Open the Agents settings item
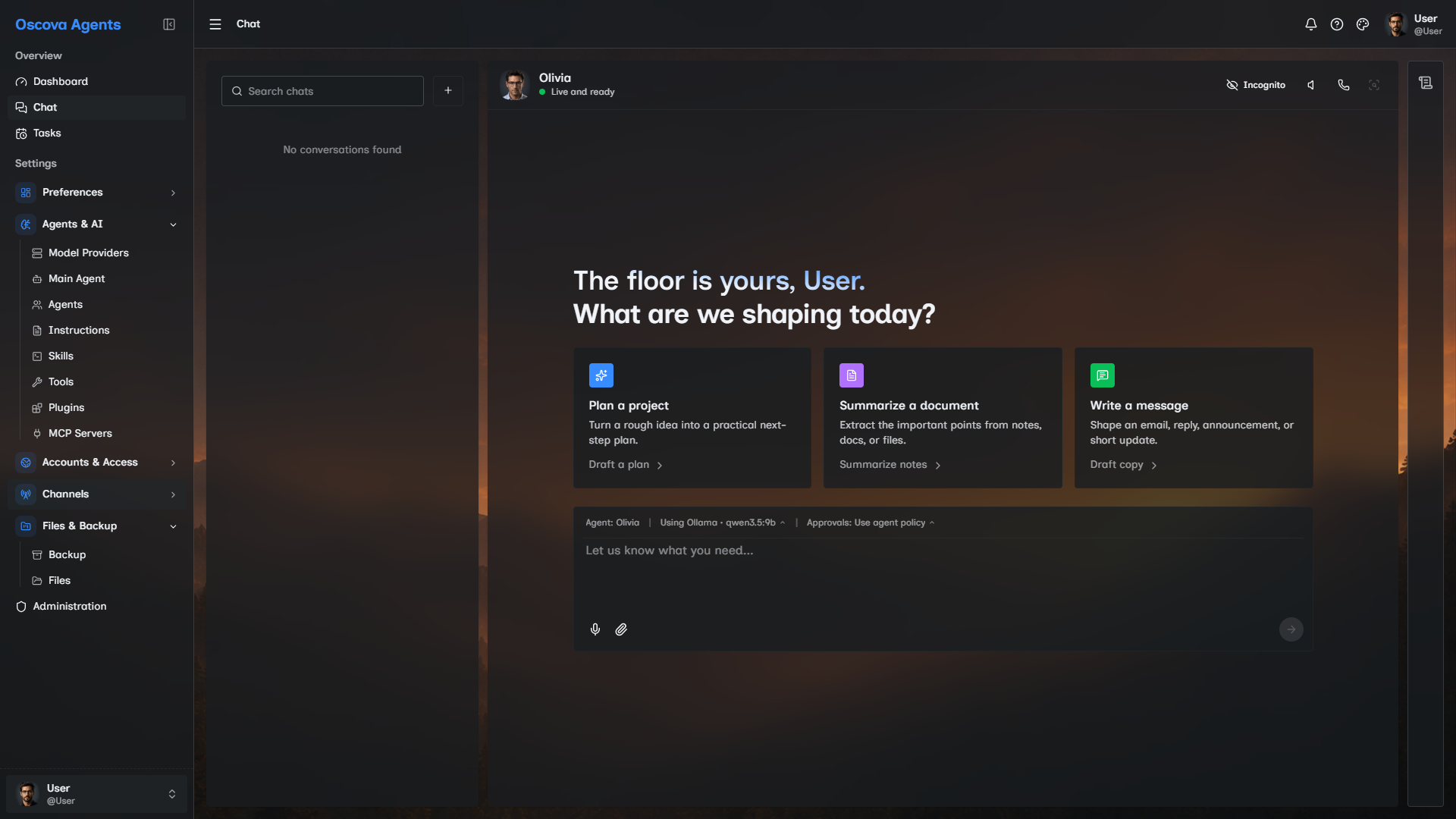The width and height of the screenshot is (1456, 819). (105, 304)
